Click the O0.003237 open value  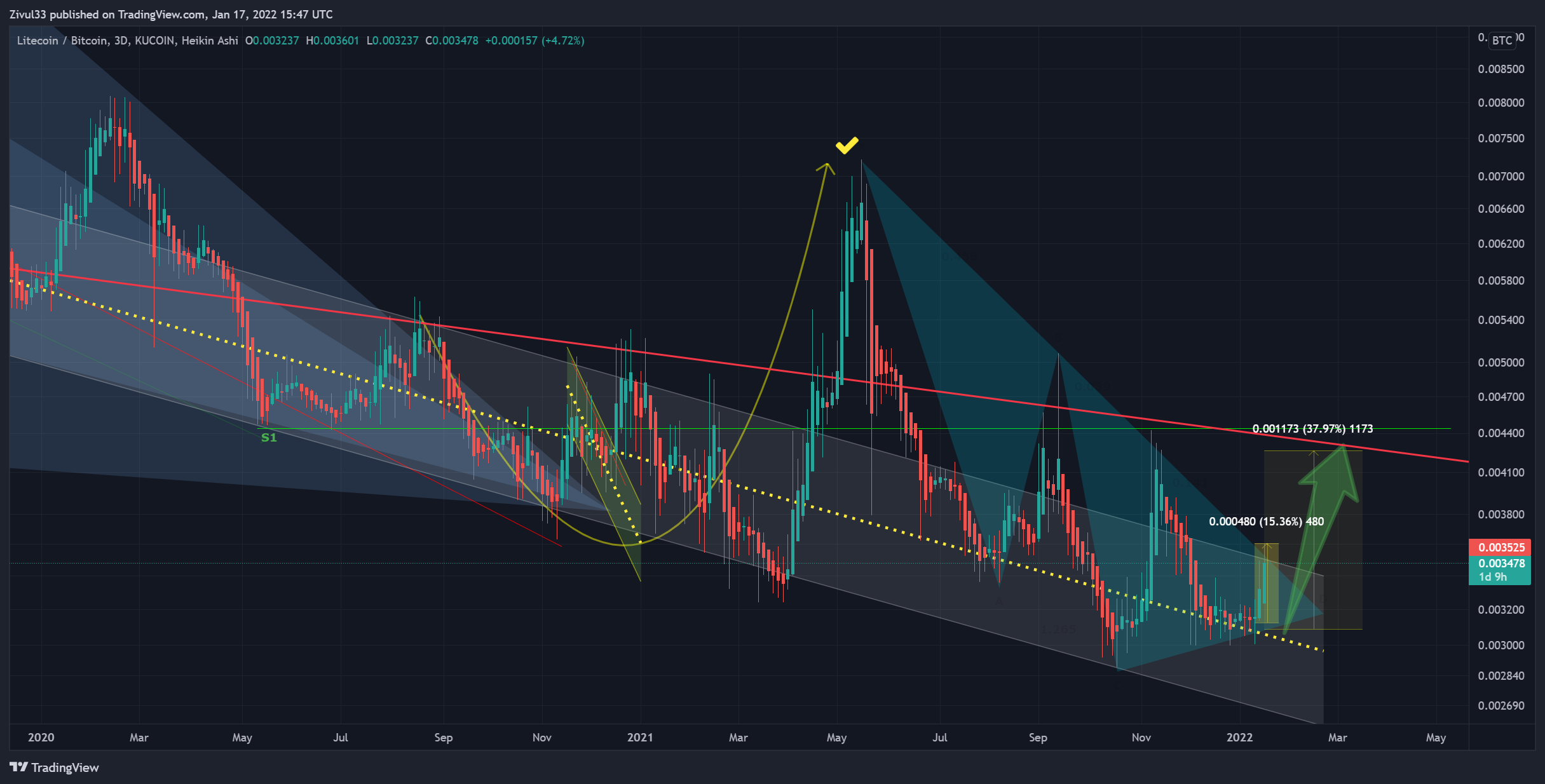pyautogui.click(x=272, y=41)
